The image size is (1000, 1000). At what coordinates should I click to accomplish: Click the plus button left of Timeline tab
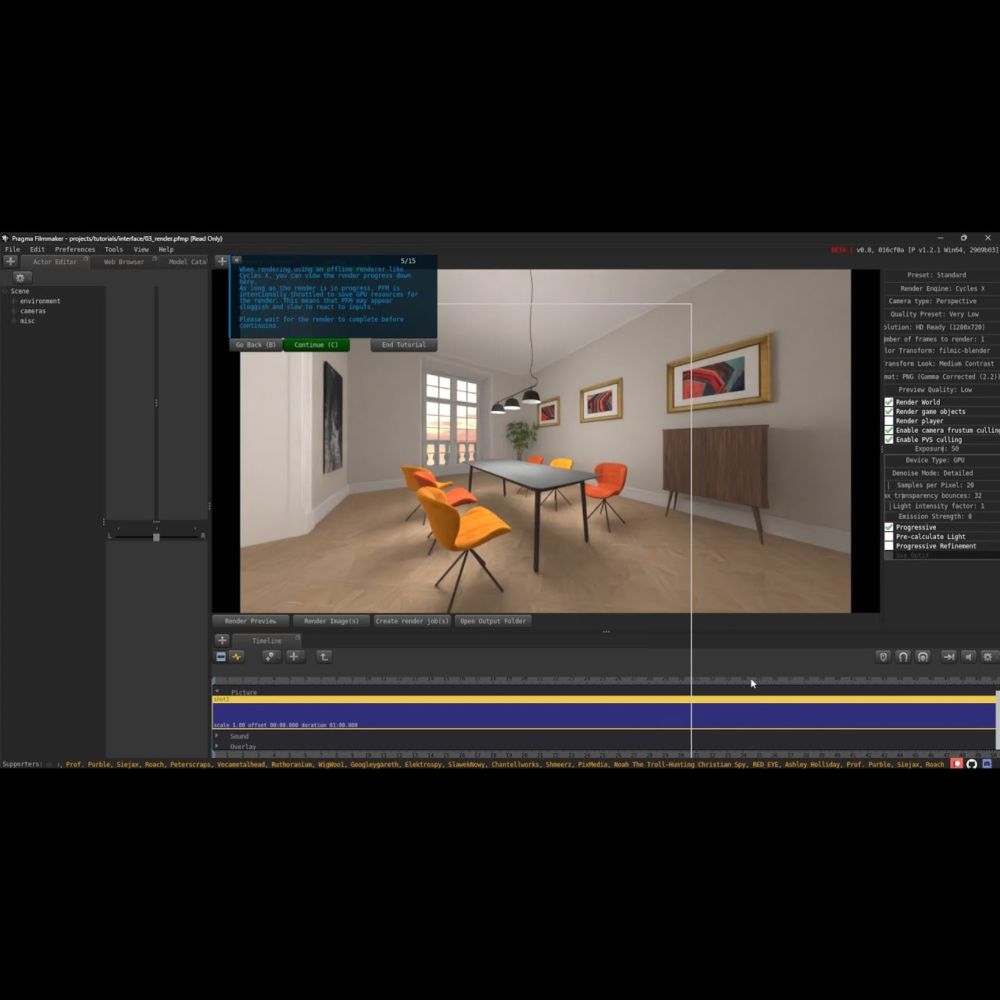(221, 640)
